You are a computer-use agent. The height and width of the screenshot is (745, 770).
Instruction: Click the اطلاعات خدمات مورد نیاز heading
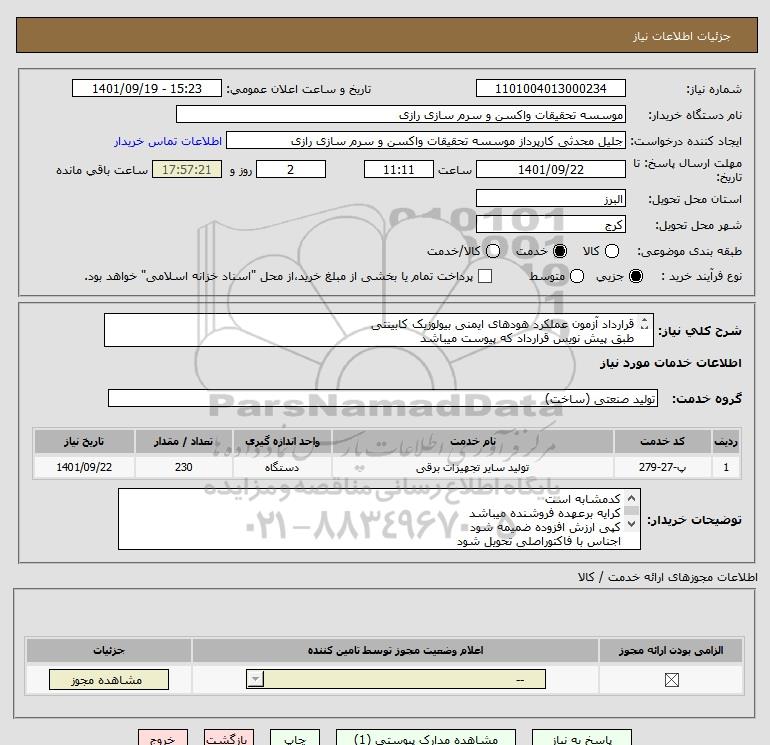click(x=670, y=363)
